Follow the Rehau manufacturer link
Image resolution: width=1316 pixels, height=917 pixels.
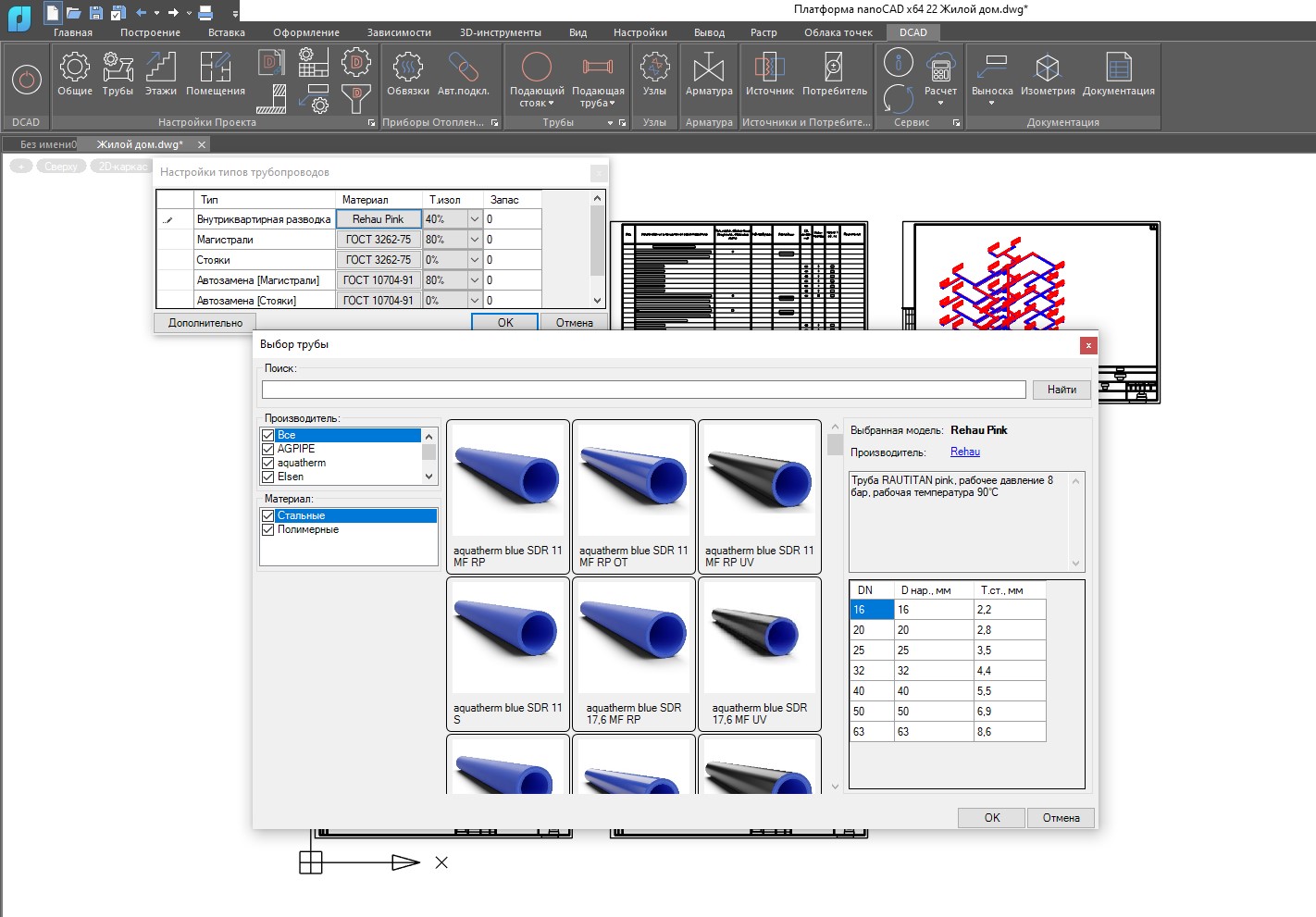coord(965,452)
